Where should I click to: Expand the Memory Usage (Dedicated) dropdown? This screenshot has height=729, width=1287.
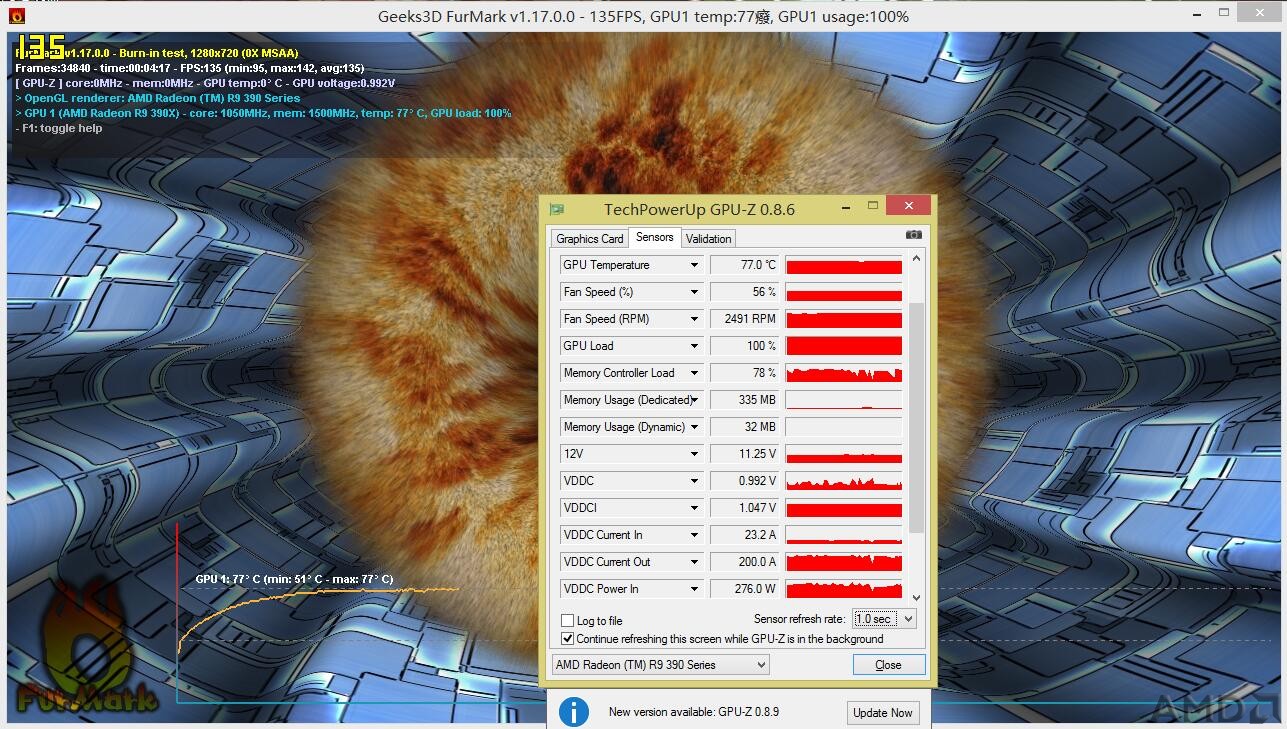tap(694, 400)
